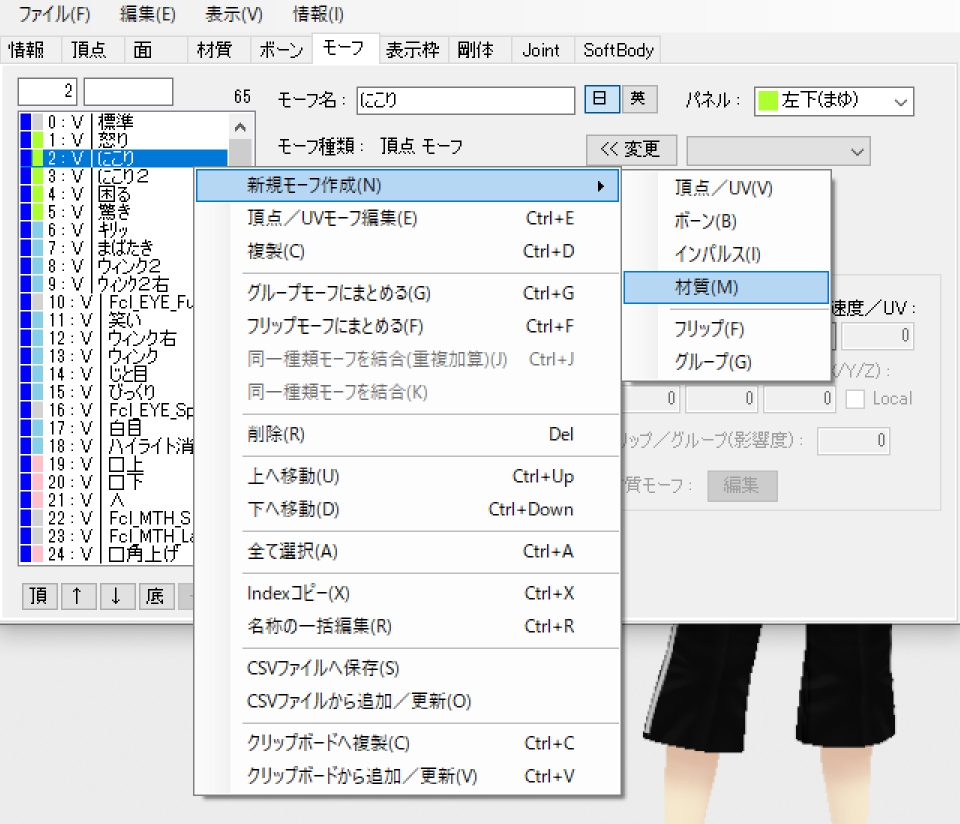Switch to the 表示枠 tab
Screen dimensions: 960x824
413,50
